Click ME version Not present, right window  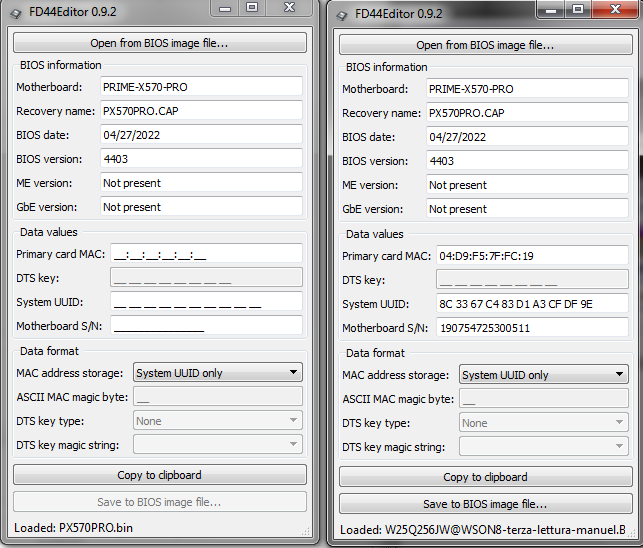pyautogui.click(x=527, y=185)
